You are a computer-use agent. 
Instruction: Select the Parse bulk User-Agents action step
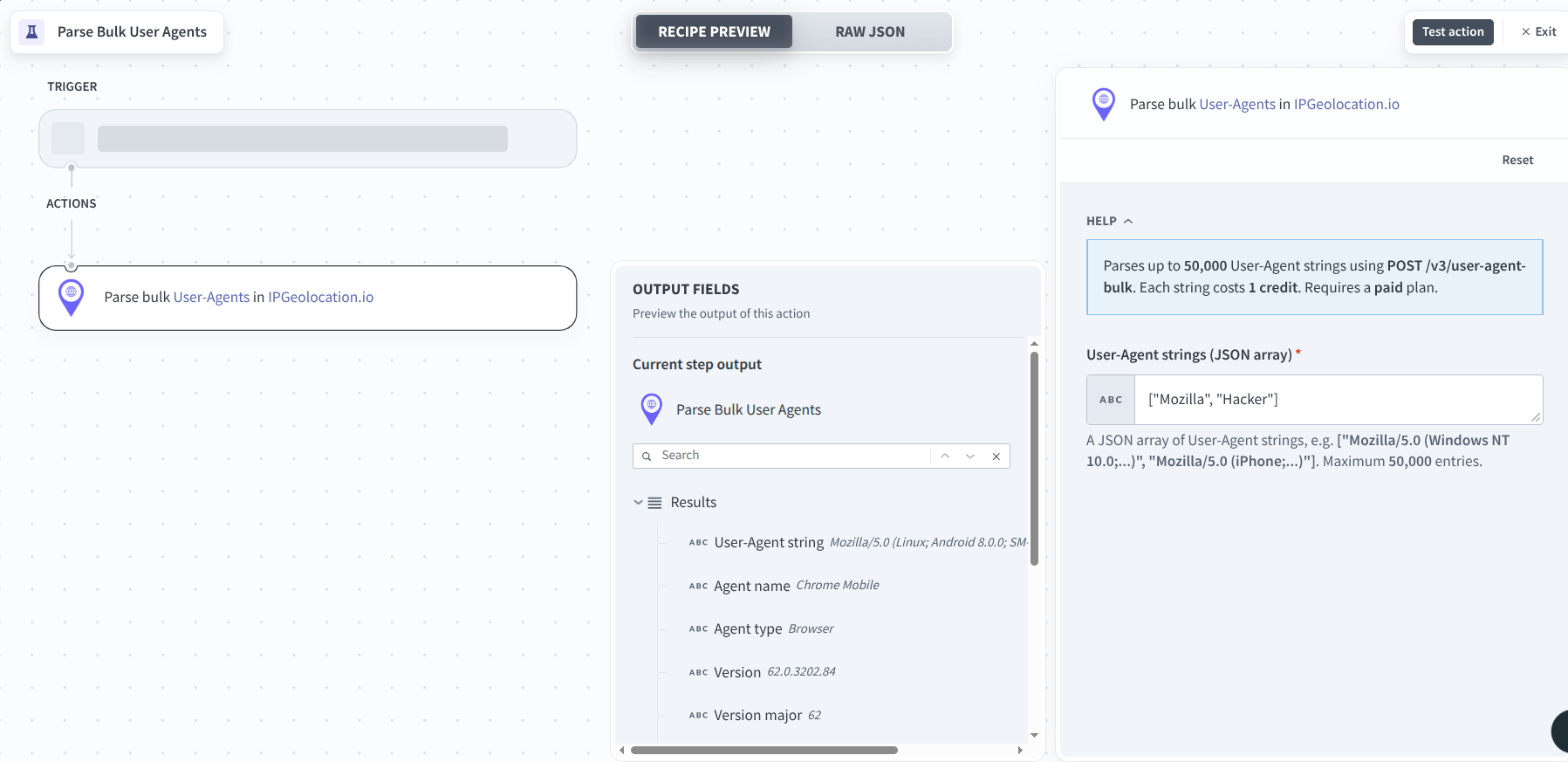pyautogui.click(x=308, y=298)
